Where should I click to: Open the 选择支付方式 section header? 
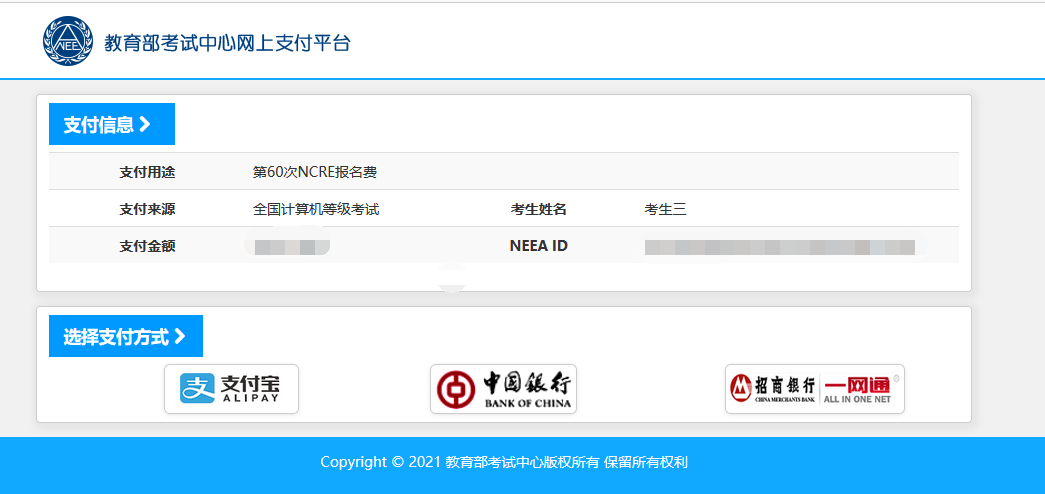pyautogui.click(x=116, y=337)
